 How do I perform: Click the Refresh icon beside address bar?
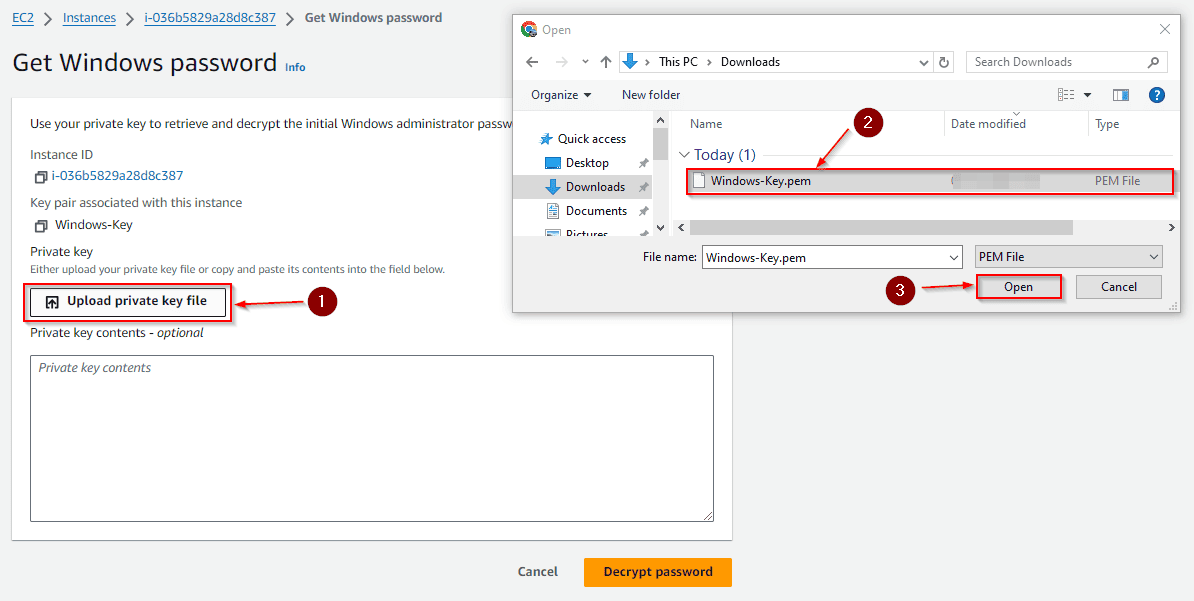tap(944, 62)
